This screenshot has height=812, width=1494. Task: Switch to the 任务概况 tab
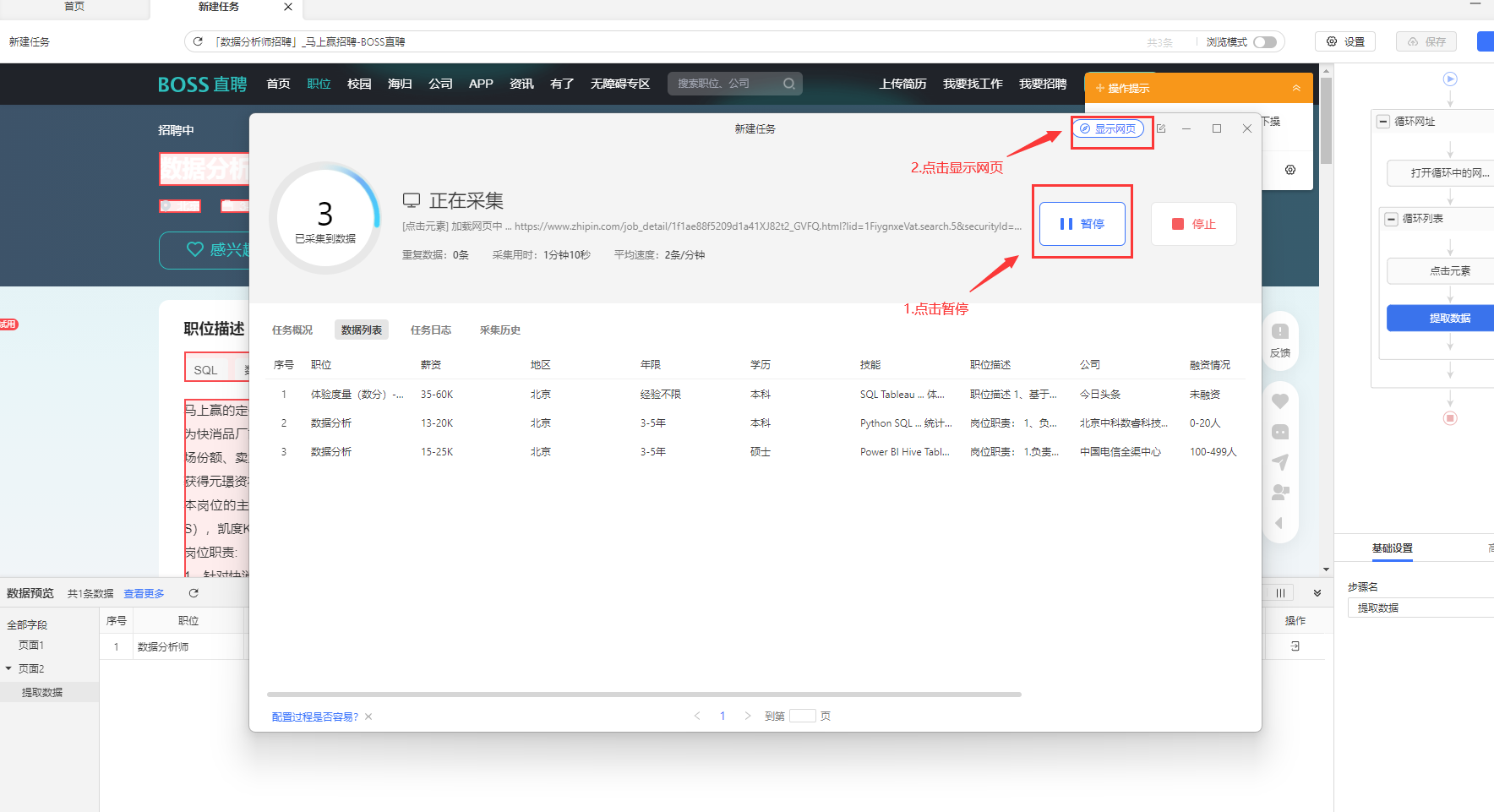coord(292,330)
